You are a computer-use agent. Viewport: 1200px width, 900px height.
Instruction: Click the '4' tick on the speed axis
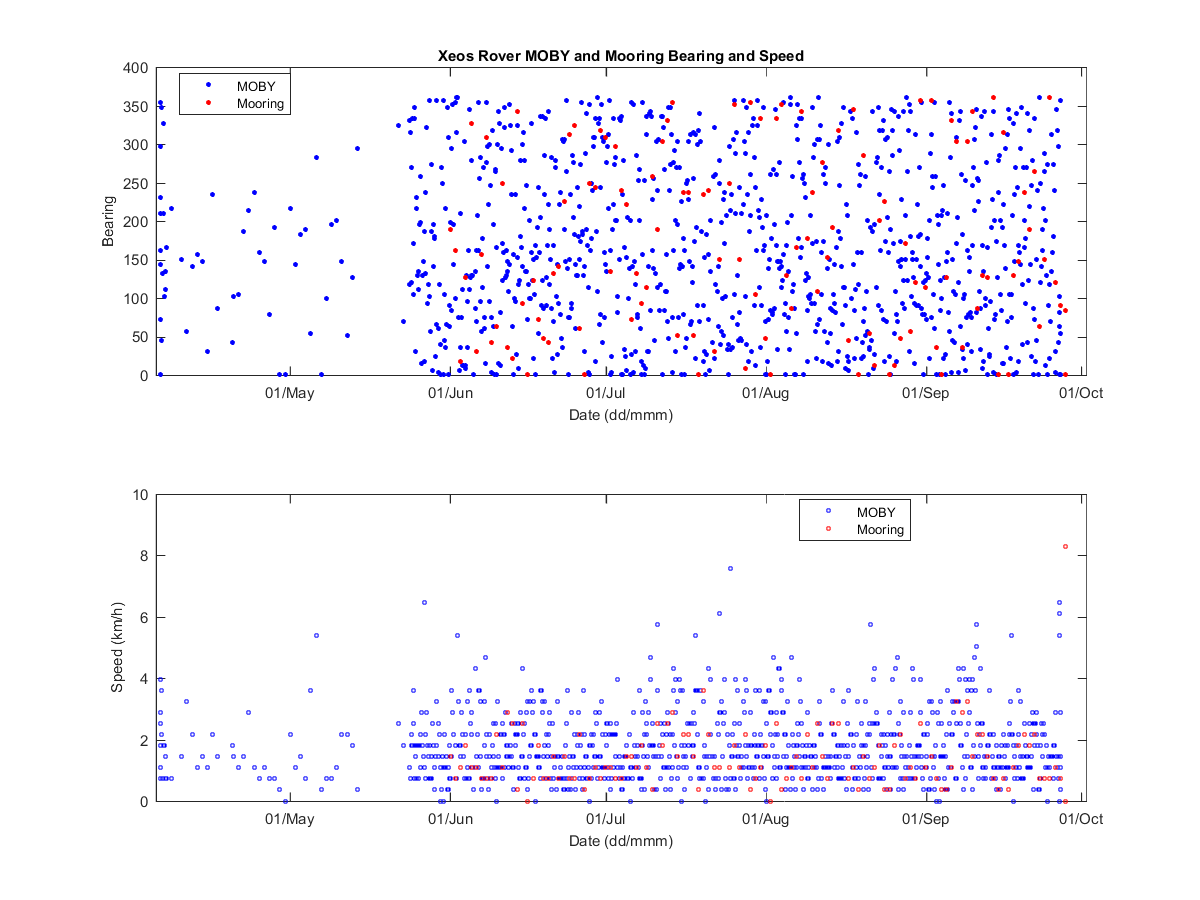146,679
